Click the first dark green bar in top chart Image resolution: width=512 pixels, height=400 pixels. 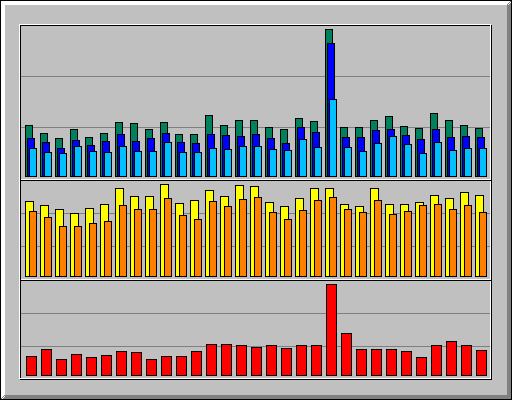pyautogui.click(x=29, y=132)
